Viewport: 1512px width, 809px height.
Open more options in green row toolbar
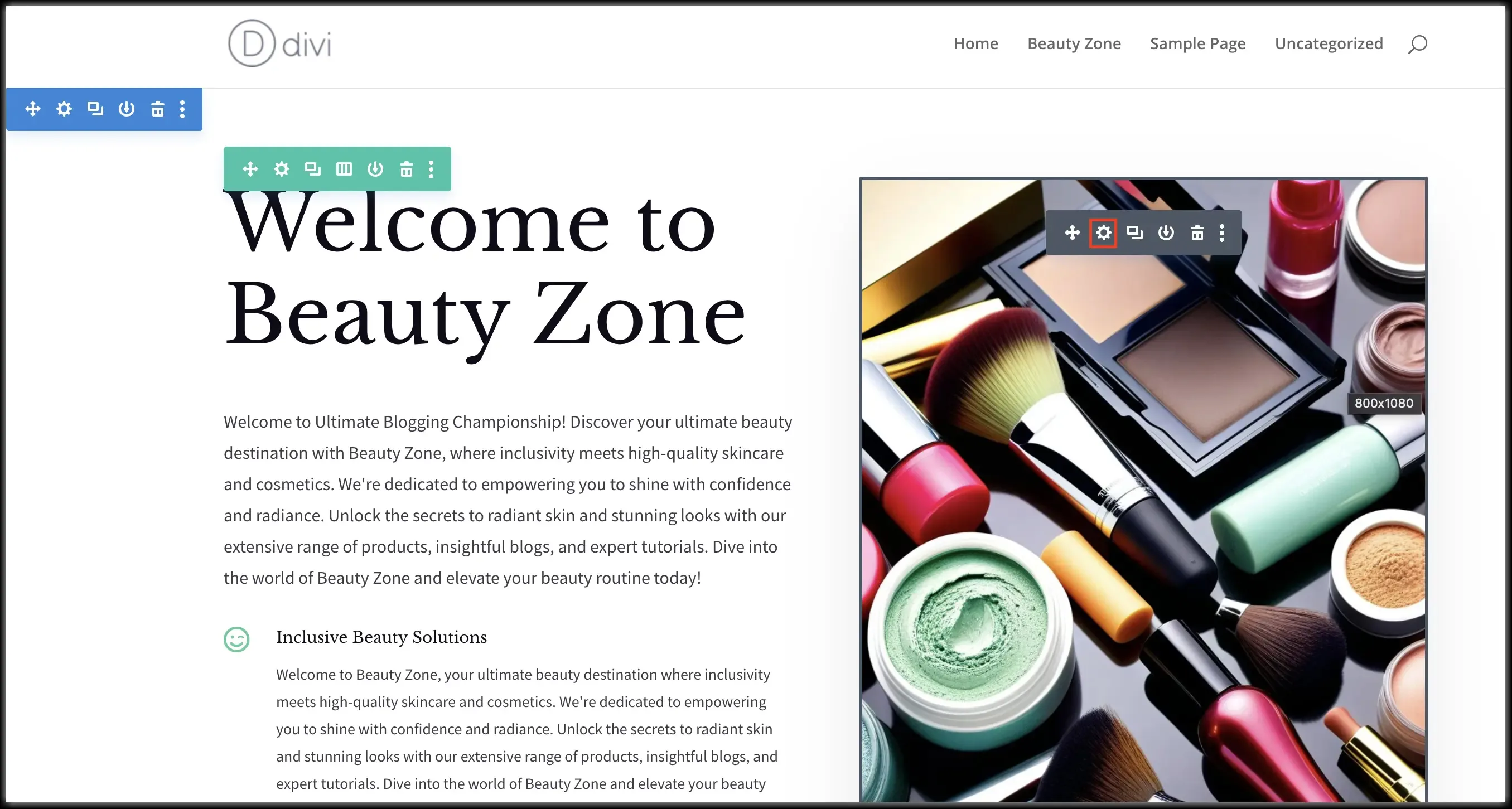tap(432, 169)
